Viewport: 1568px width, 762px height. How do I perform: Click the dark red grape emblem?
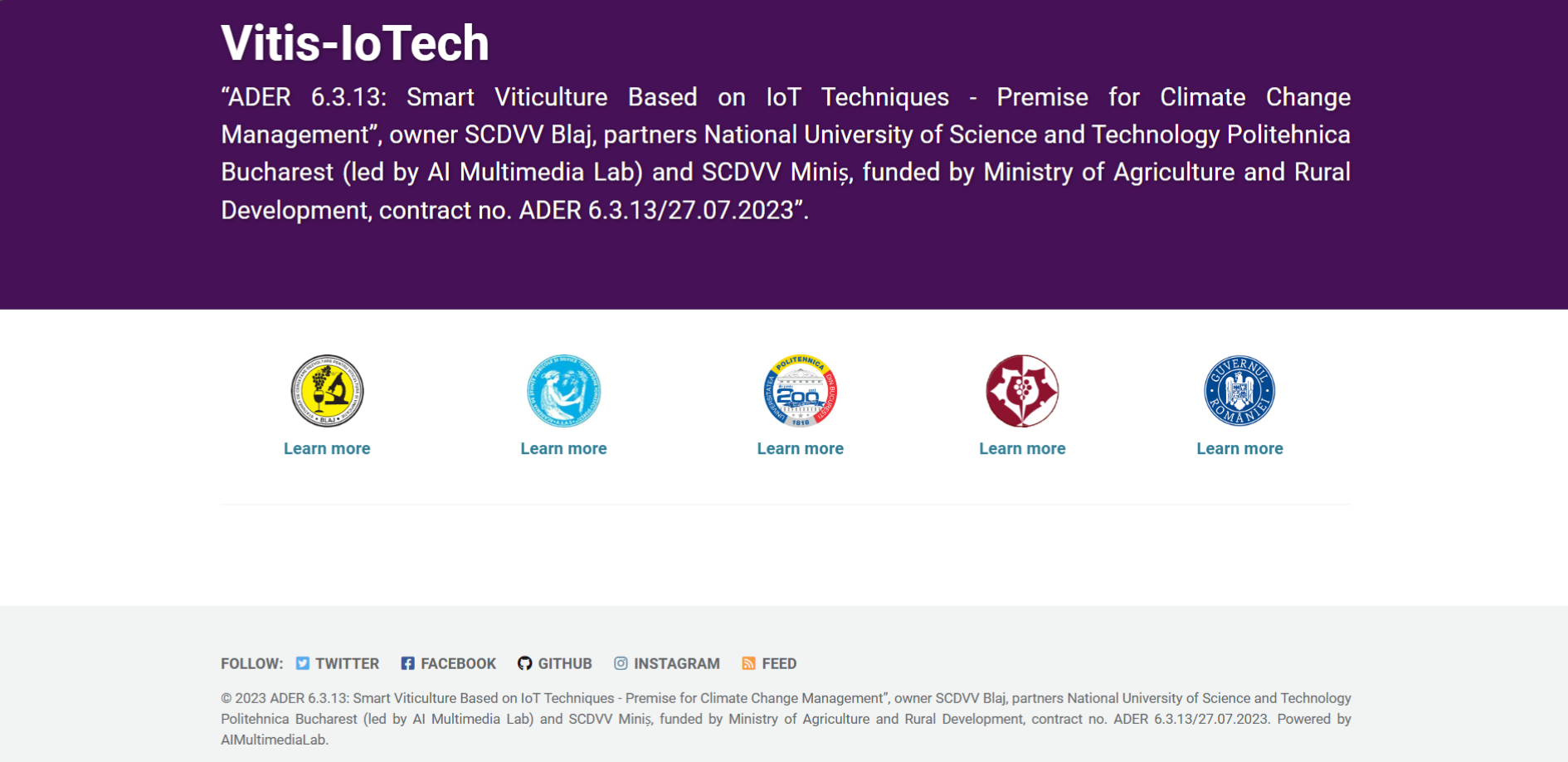[1022, 391]
